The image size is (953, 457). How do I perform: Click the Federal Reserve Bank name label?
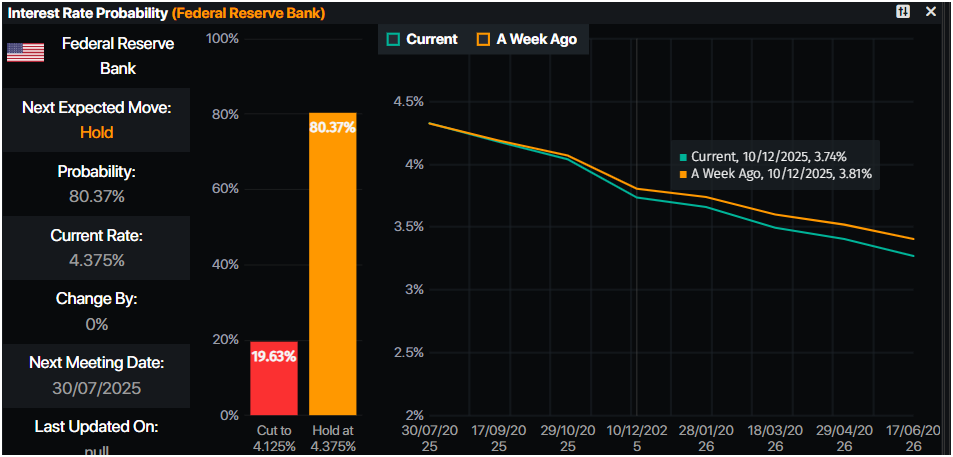click(x=119, y=56)
